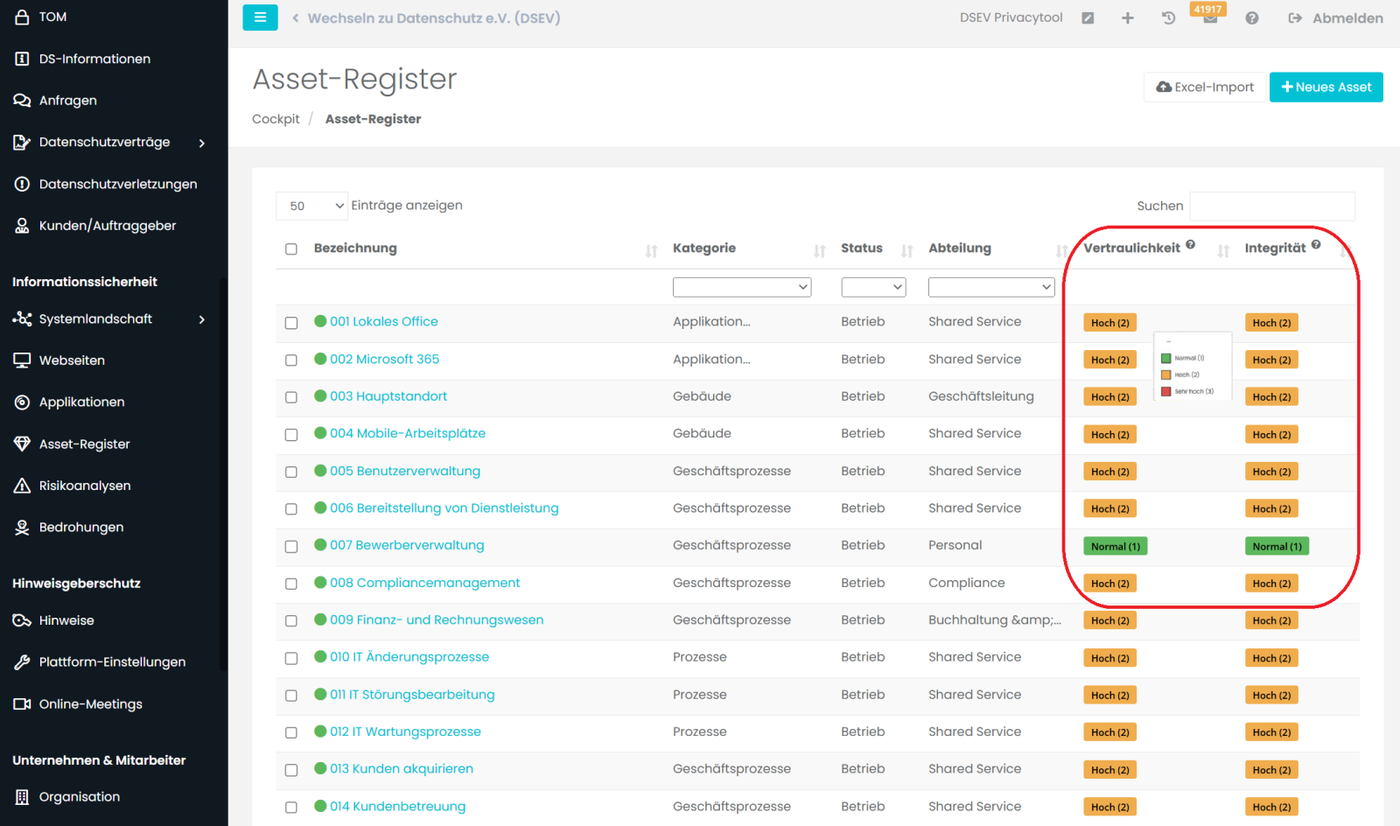Open Asset-Register in the sidebar
1400x826 pixels.
[84, 444]
